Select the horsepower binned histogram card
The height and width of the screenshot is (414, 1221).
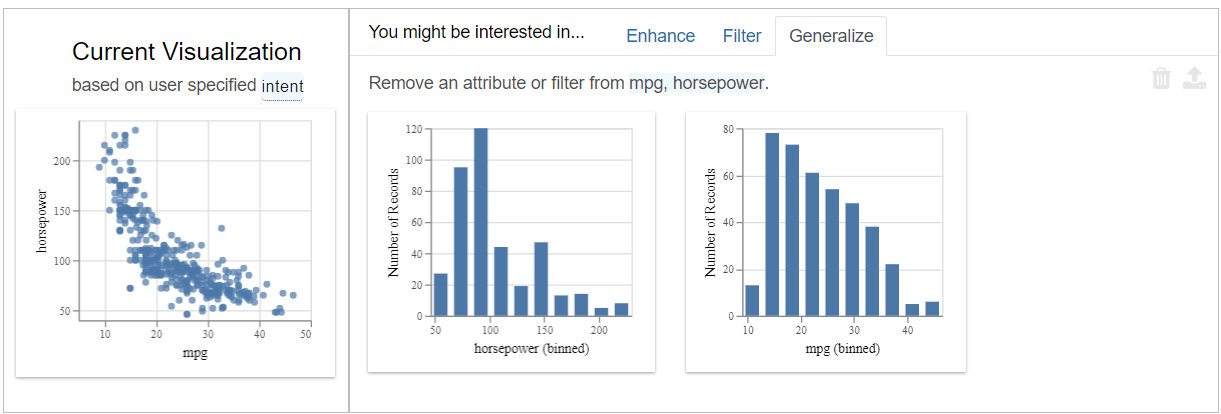tap(511, 242)
